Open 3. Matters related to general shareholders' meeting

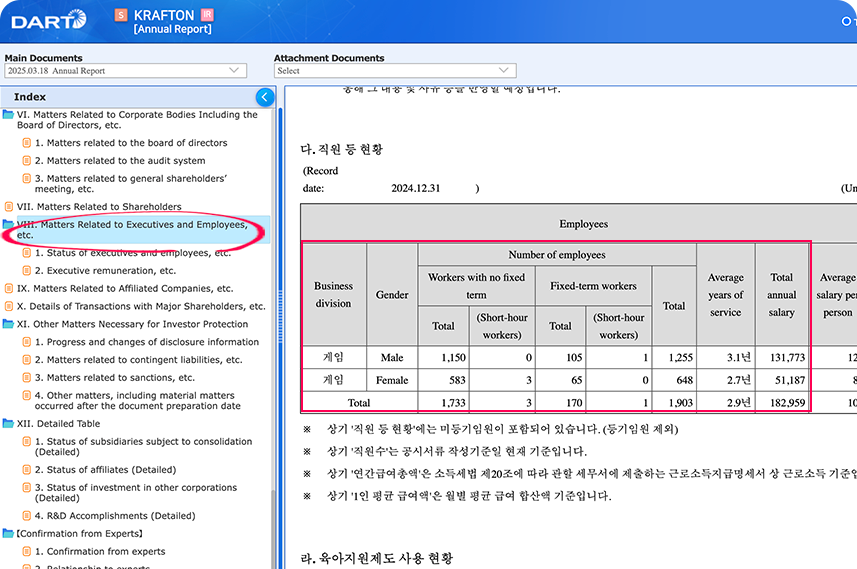131,184
